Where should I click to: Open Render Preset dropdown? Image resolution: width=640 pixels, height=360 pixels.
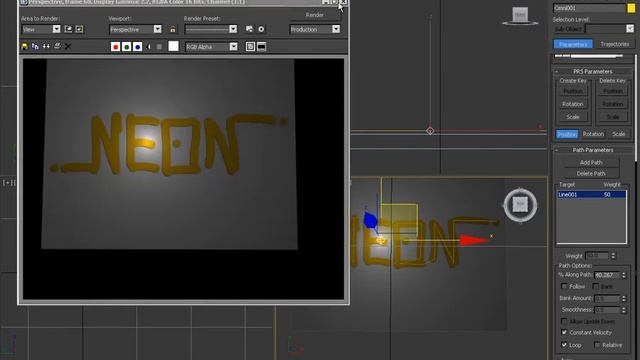click(x=211, y=29)
